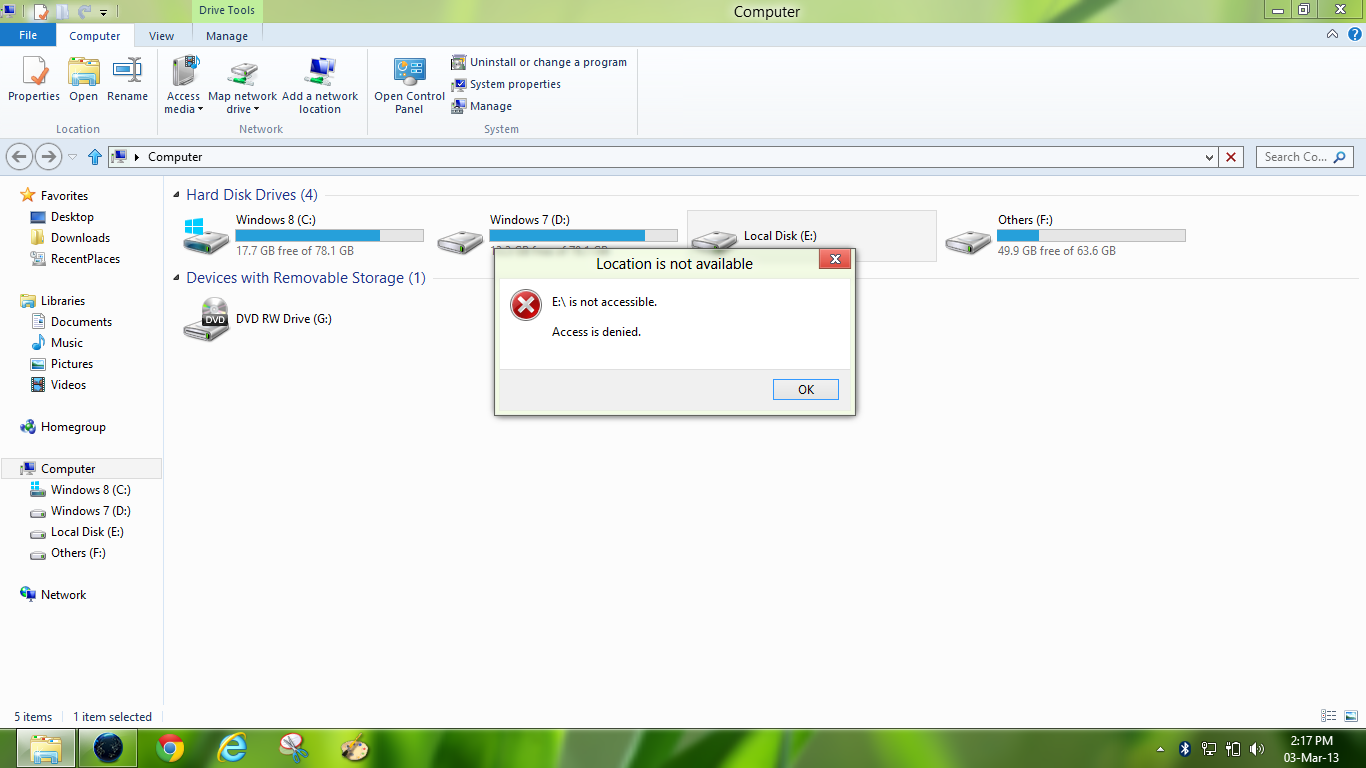Select Libraries in the navigation pane

point(63,301)
